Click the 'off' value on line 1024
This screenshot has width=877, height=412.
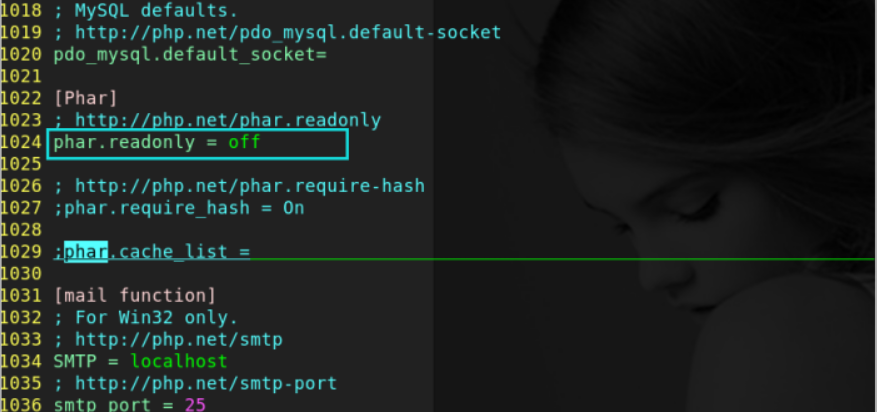point(244,143)
